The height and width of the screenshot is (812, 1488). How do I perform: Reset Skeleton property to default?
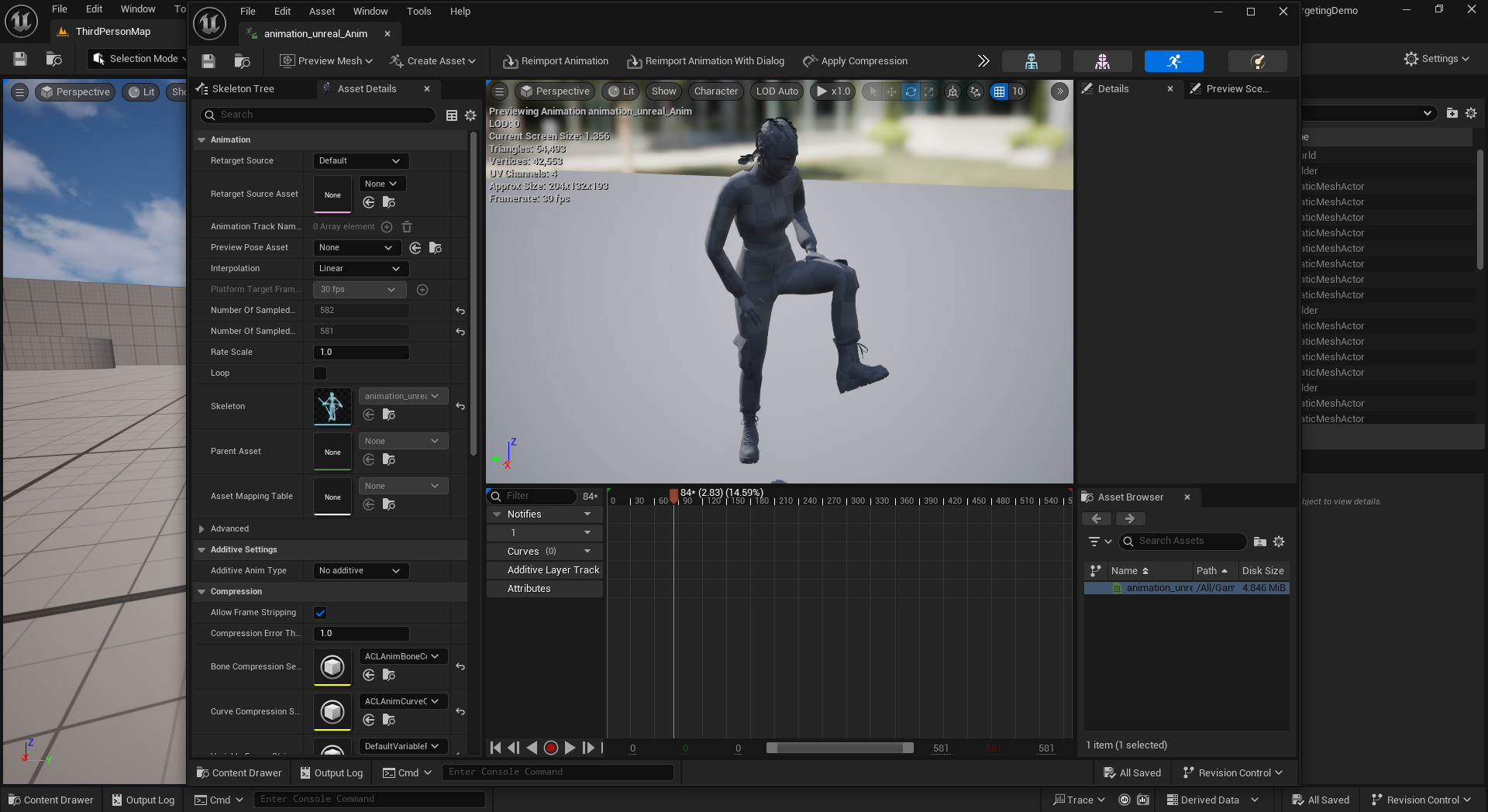click(460, 406)
